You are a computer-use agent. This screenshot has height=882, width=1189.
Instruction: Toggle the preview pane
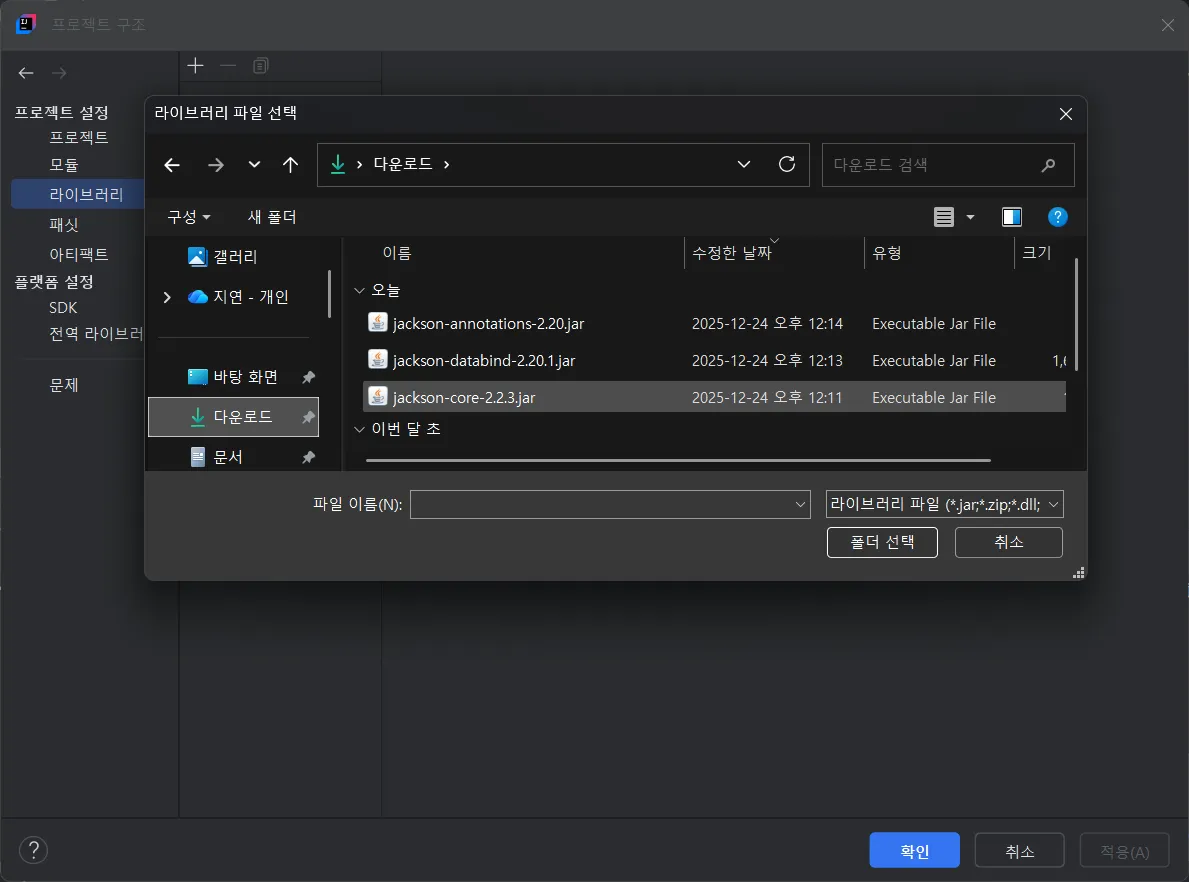tap(1012, 218)
